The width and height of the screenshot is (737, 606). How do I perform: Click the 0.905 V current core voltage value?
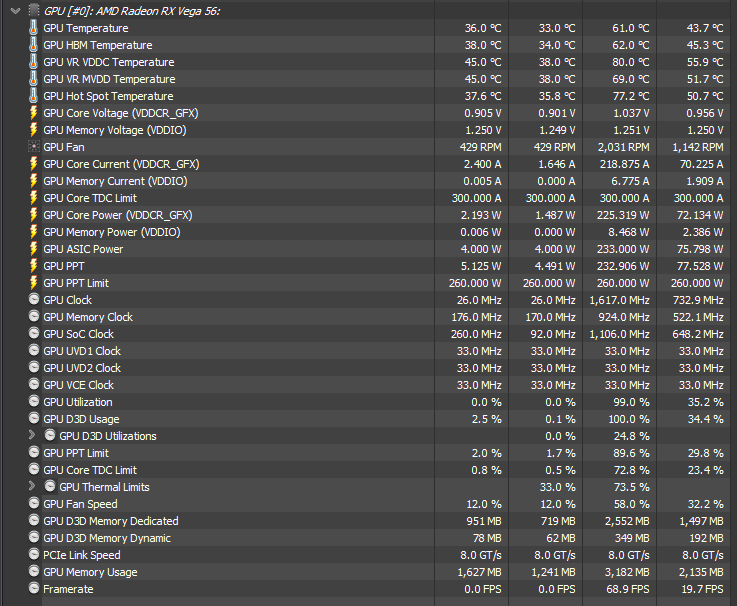(483, 113)
